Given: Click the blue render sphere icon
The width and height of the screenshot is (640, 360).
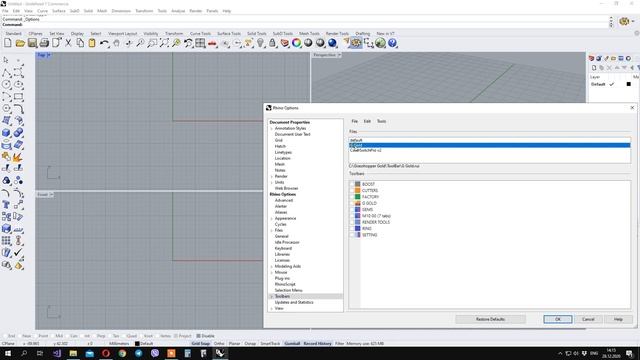Looking at the screenshot, I should coord(332,43).
